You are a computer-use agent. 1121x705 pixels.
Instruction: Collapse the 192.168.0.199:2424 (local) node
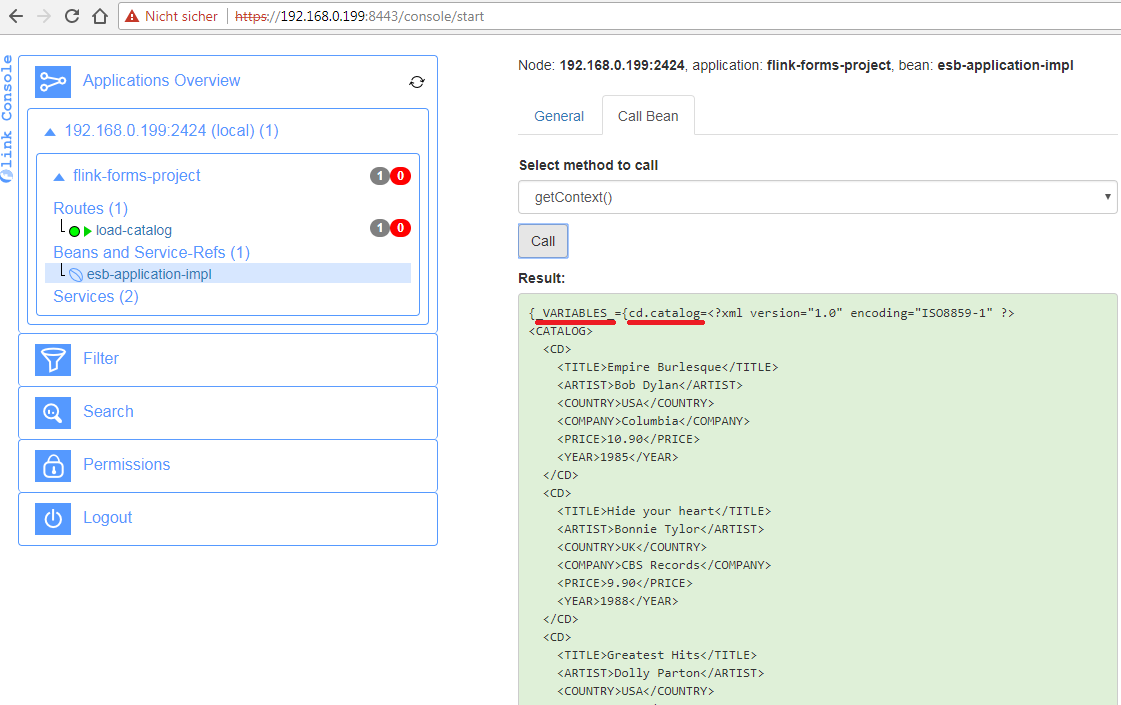coord(50,131)
